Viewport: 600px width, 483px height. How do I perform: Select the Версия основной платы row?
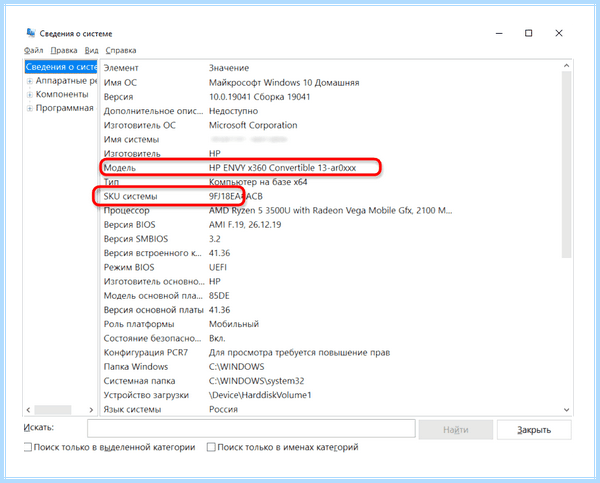coord(331,310)
